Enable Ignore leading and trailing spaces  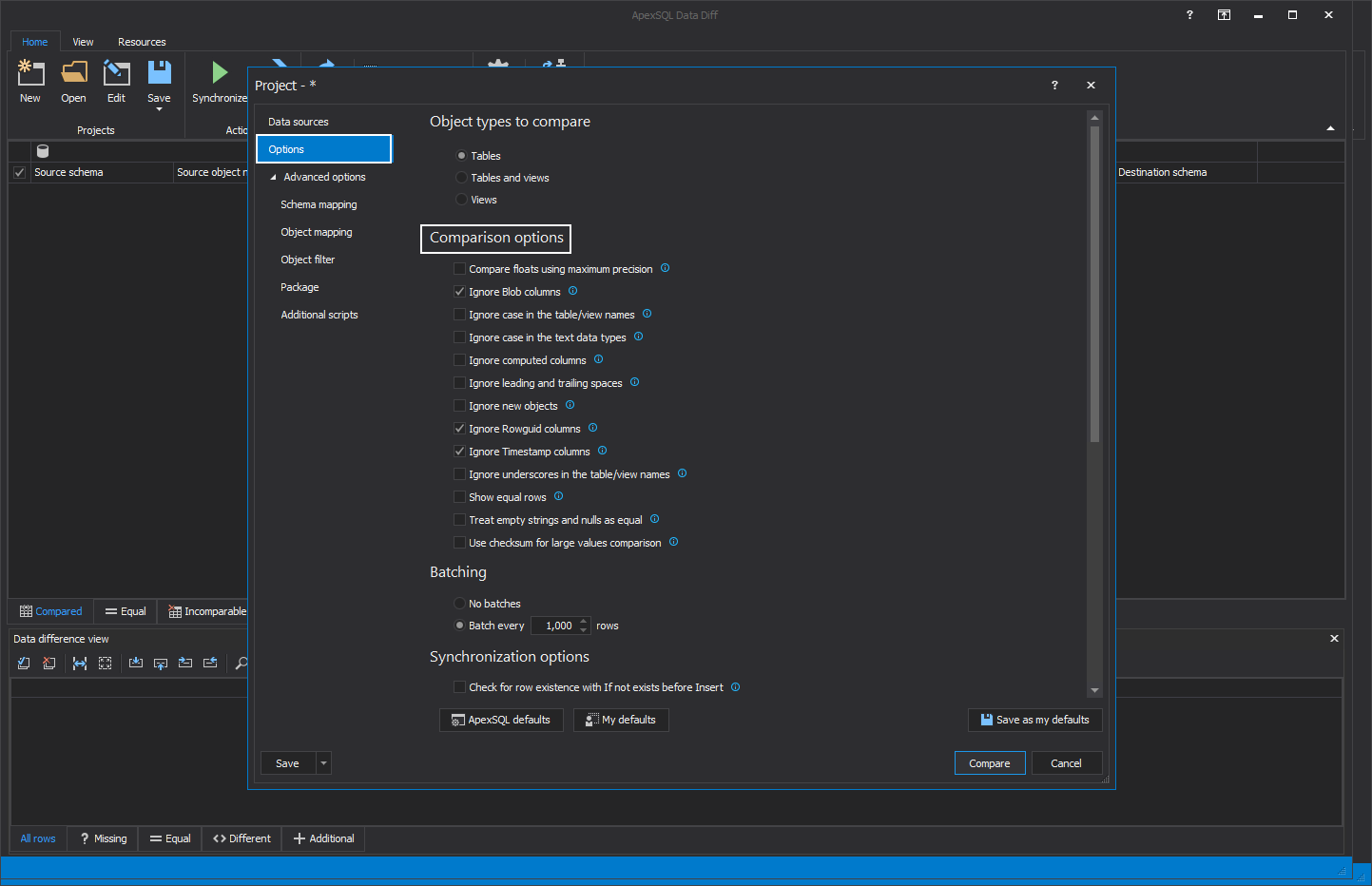[460, 383]
